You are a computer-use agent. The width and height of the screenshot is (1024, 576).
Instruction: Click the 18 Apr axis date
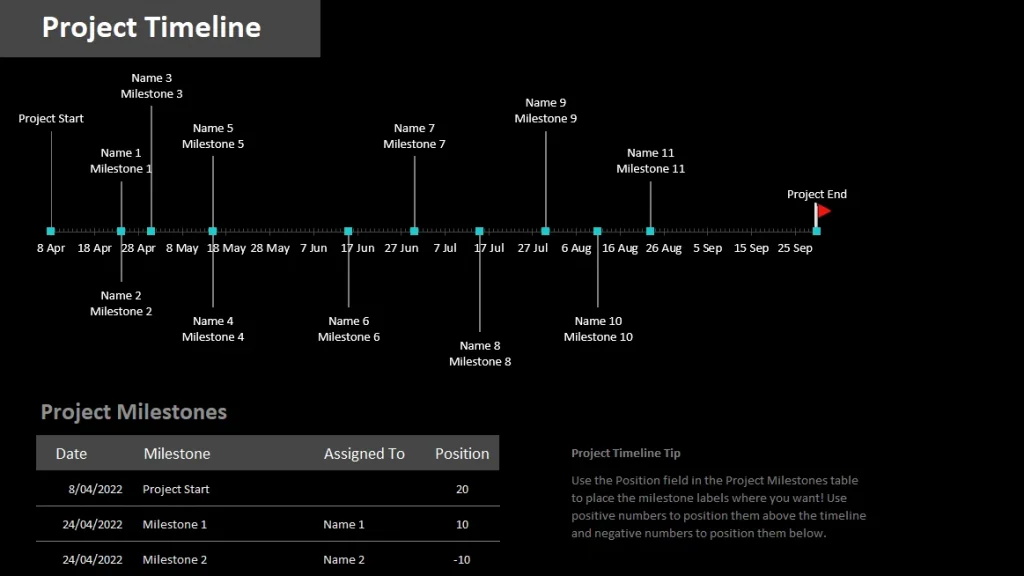95,248
